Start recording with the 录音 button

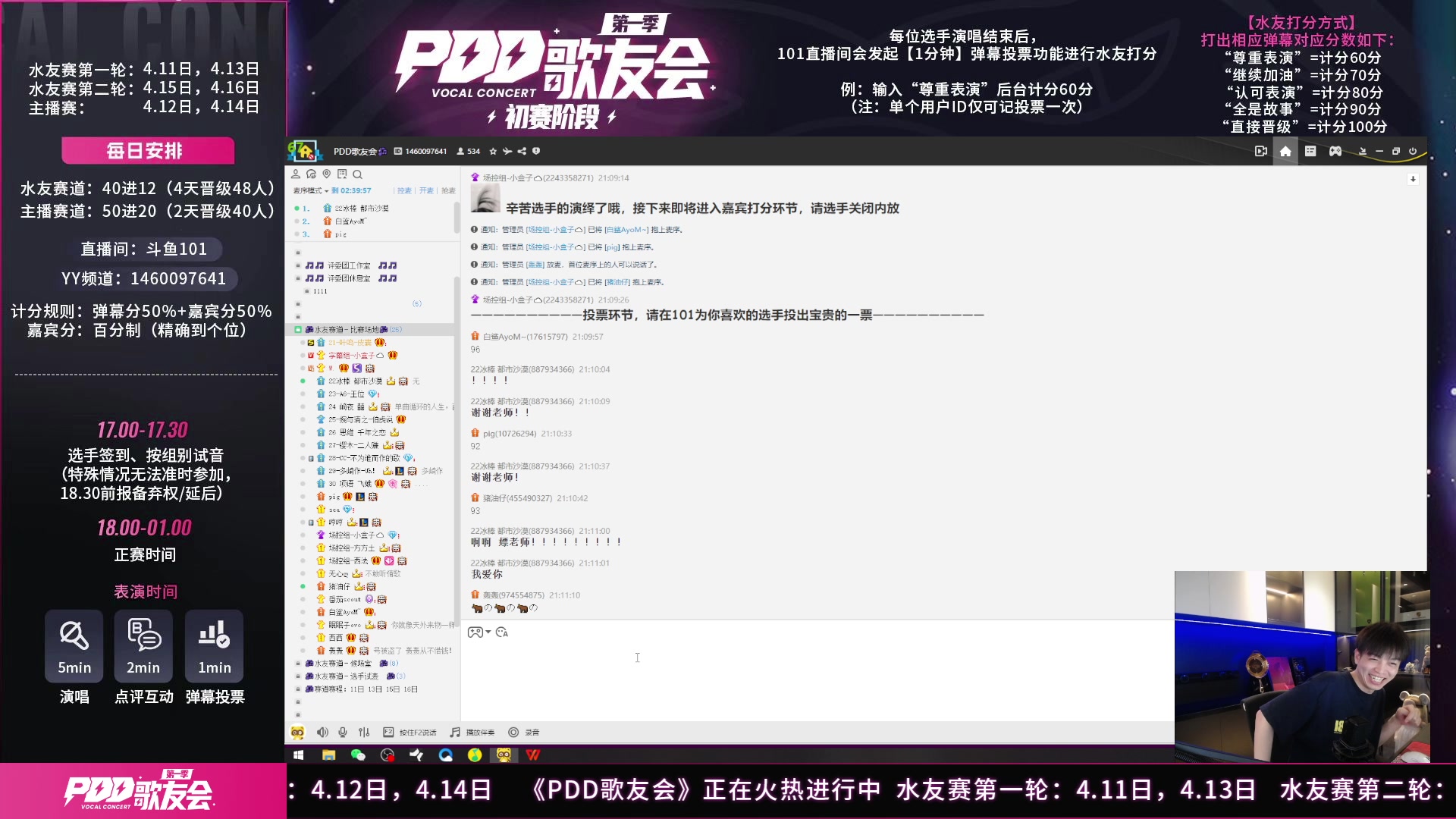[524, 733]
